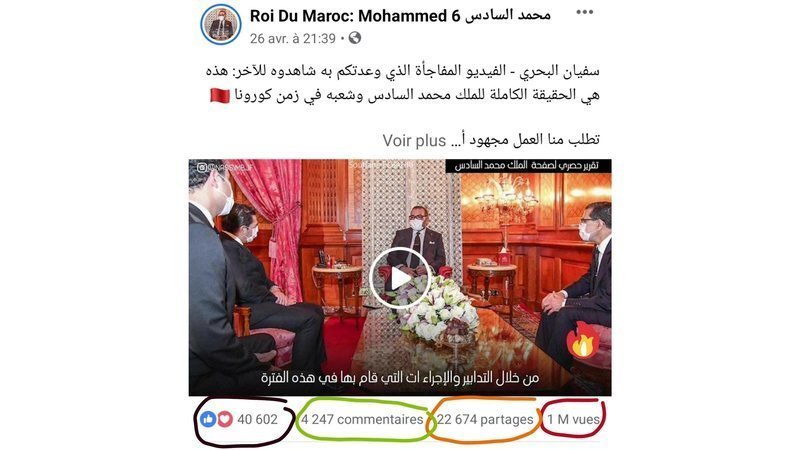Click the fire emoji sticker on the video
Screen dimensions: 800x450
pos(582,340)
